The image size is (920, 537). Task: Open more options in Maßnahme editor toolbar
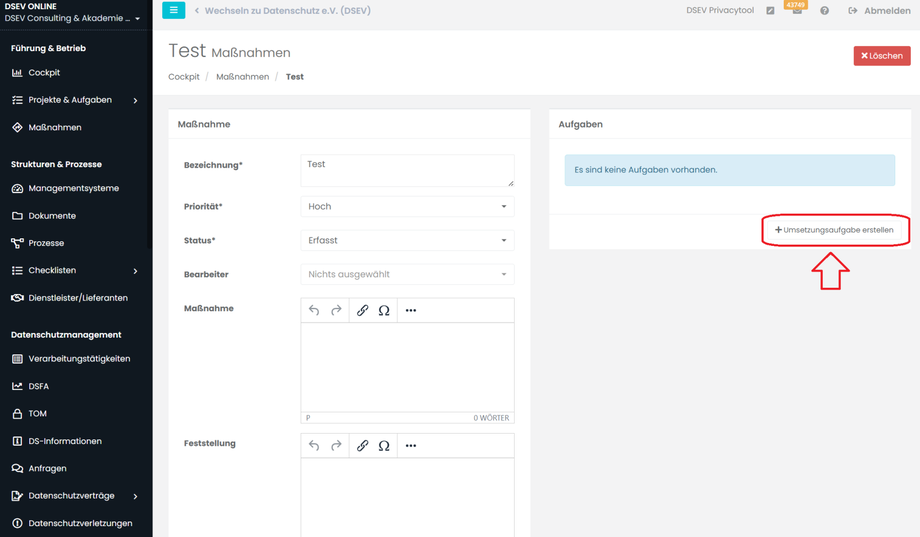pos(410,310)
